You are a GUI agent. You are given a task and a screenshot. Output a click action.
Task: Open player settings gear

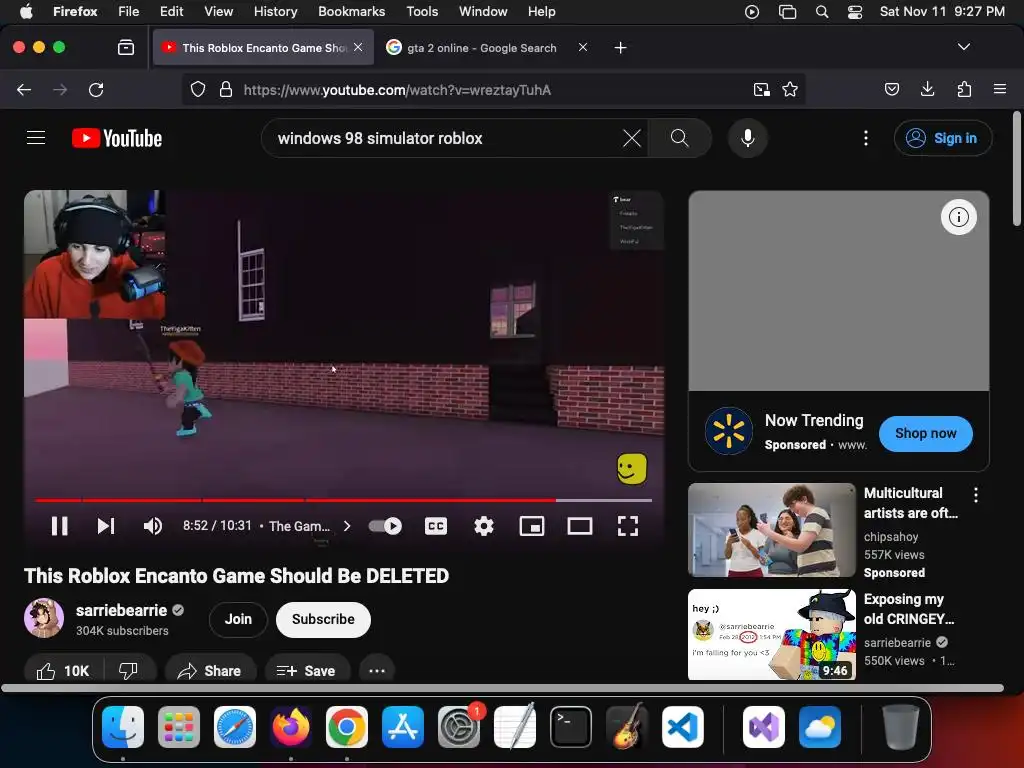(x=483, y=526)
